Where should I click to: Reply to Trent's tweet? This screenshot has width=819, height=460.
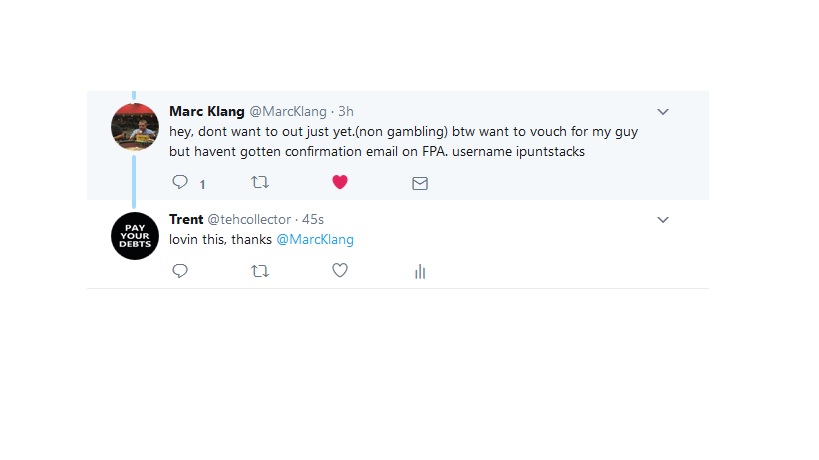pyautogui.click(x=180, y=271)
